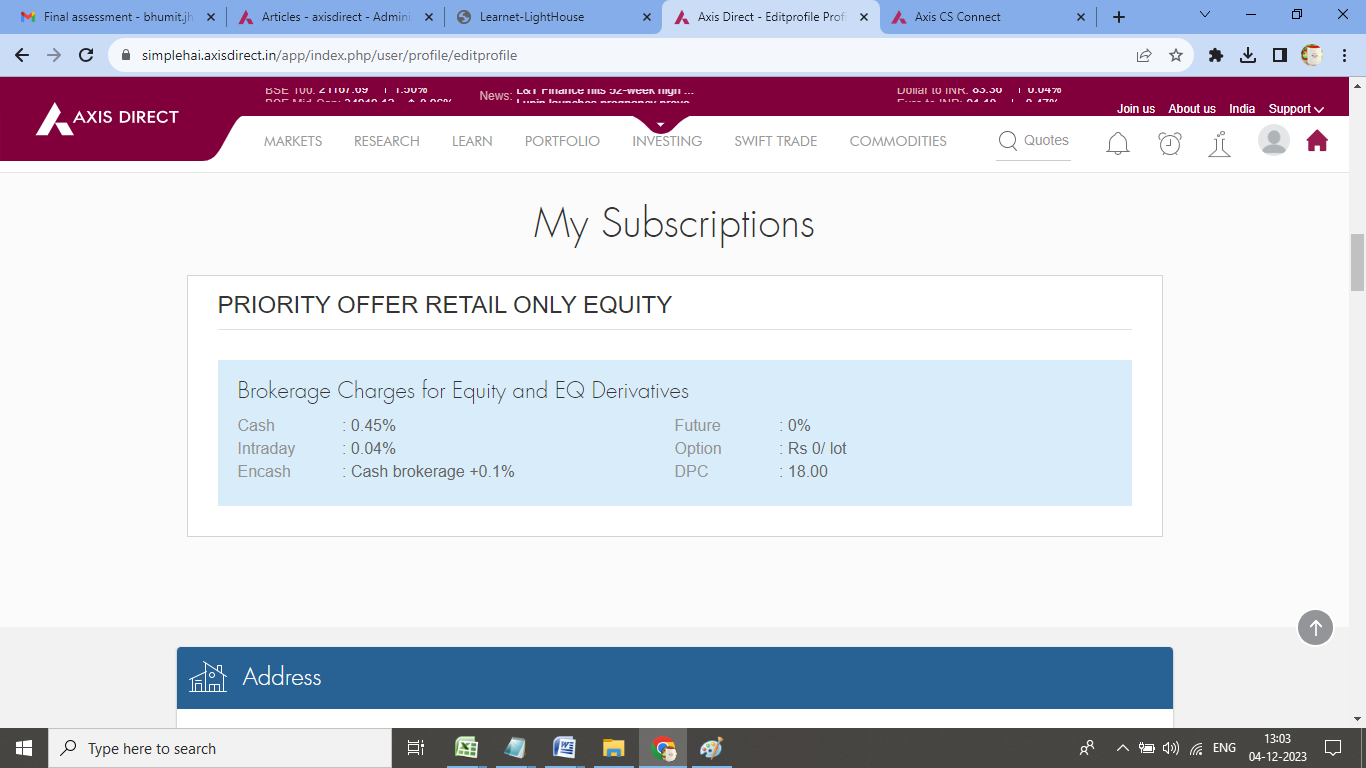Go to the home icon
The image size is (1366, 768).
pos(1317,141)
